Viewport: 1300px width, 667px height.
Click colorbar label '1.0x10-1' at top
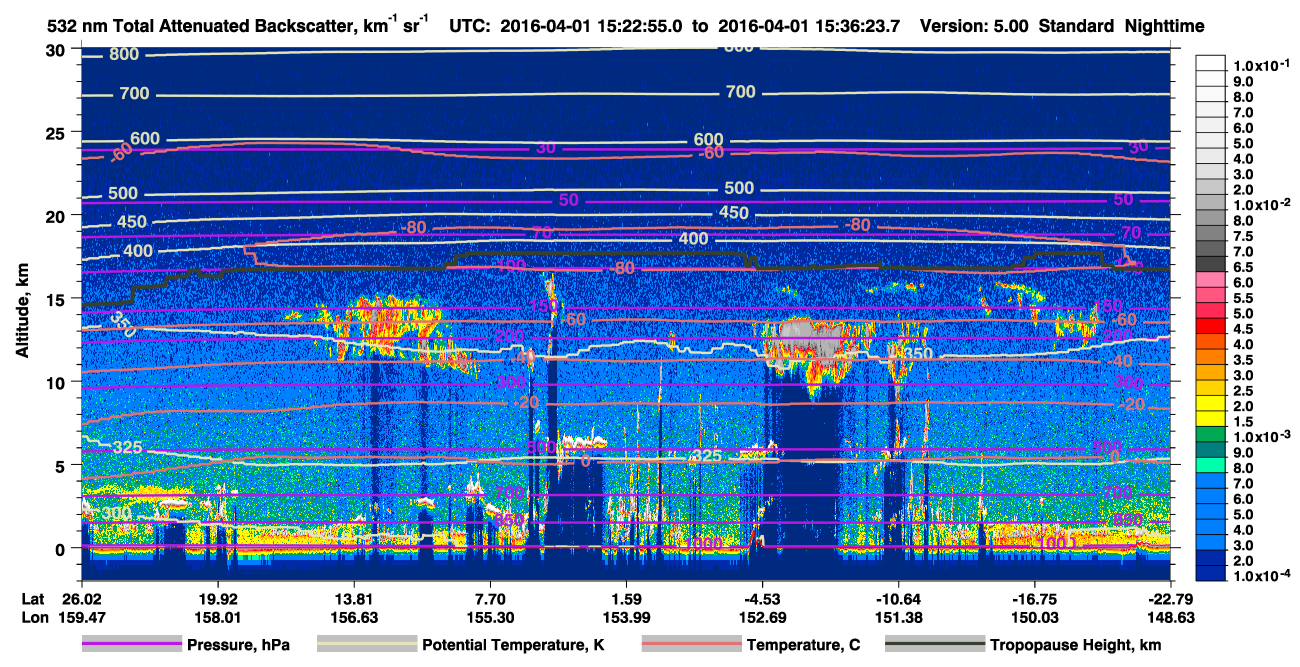click(x=1263, y=65)
